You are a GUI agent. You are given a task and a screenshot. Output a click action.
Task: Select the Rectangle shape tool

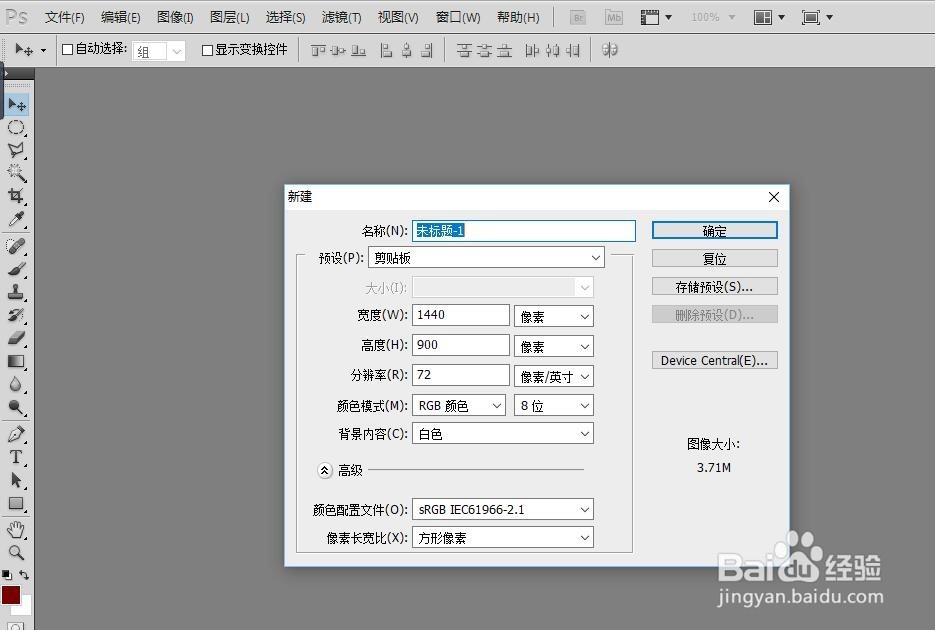pos(16,504)
